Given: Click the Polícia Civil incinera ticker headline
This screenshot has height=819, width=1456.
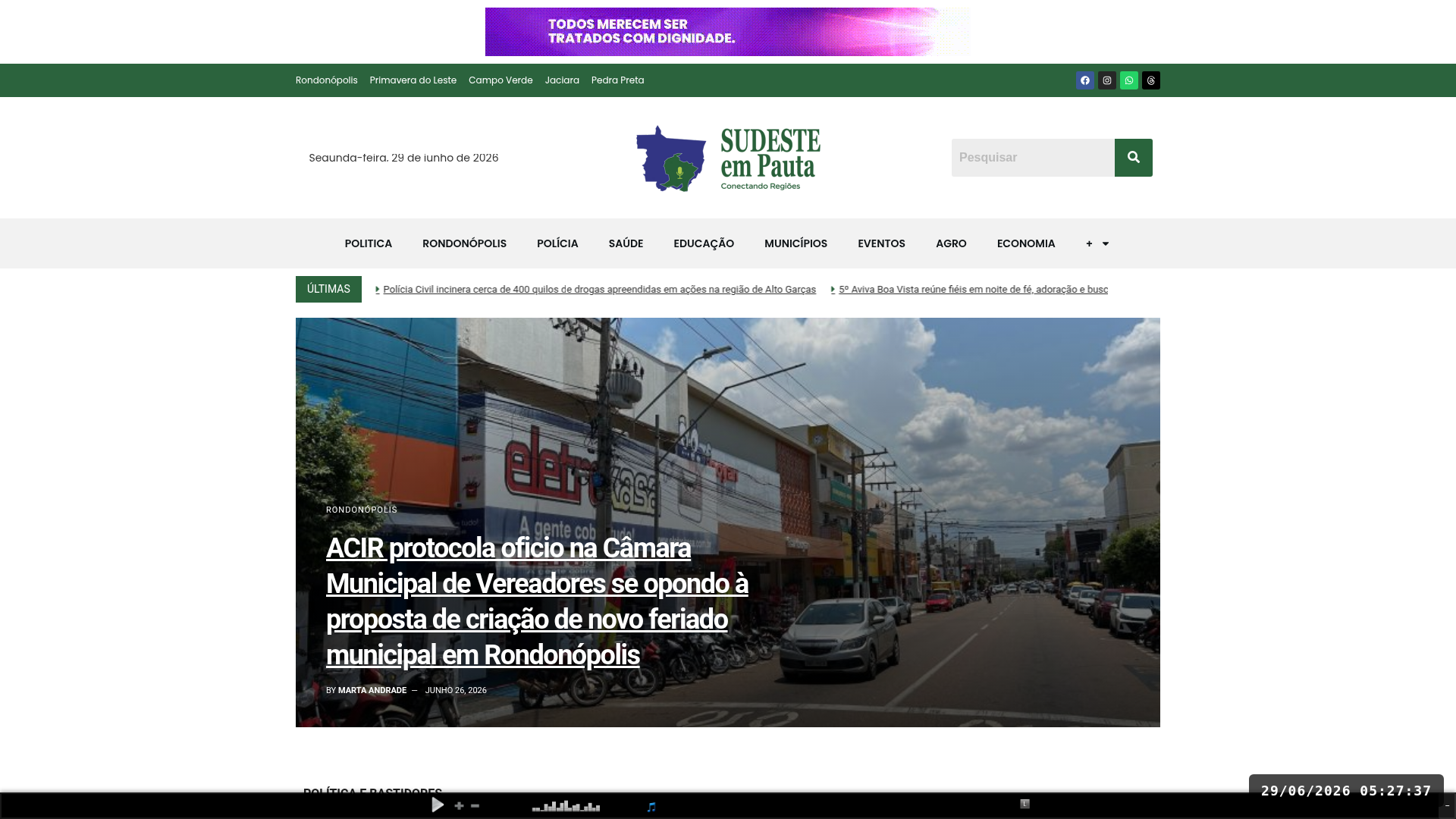Looking at the screenshot, I should pos(600,290).
